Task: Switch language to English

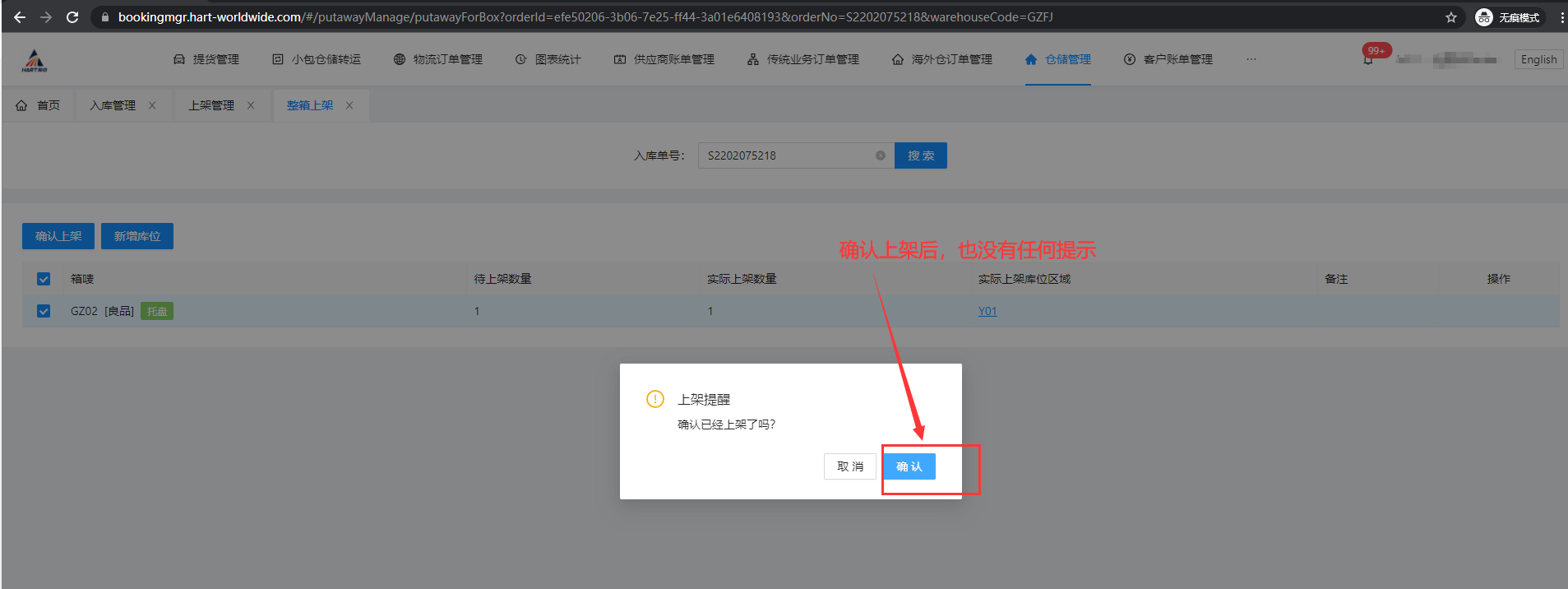Action: [x=1538, y=59]
